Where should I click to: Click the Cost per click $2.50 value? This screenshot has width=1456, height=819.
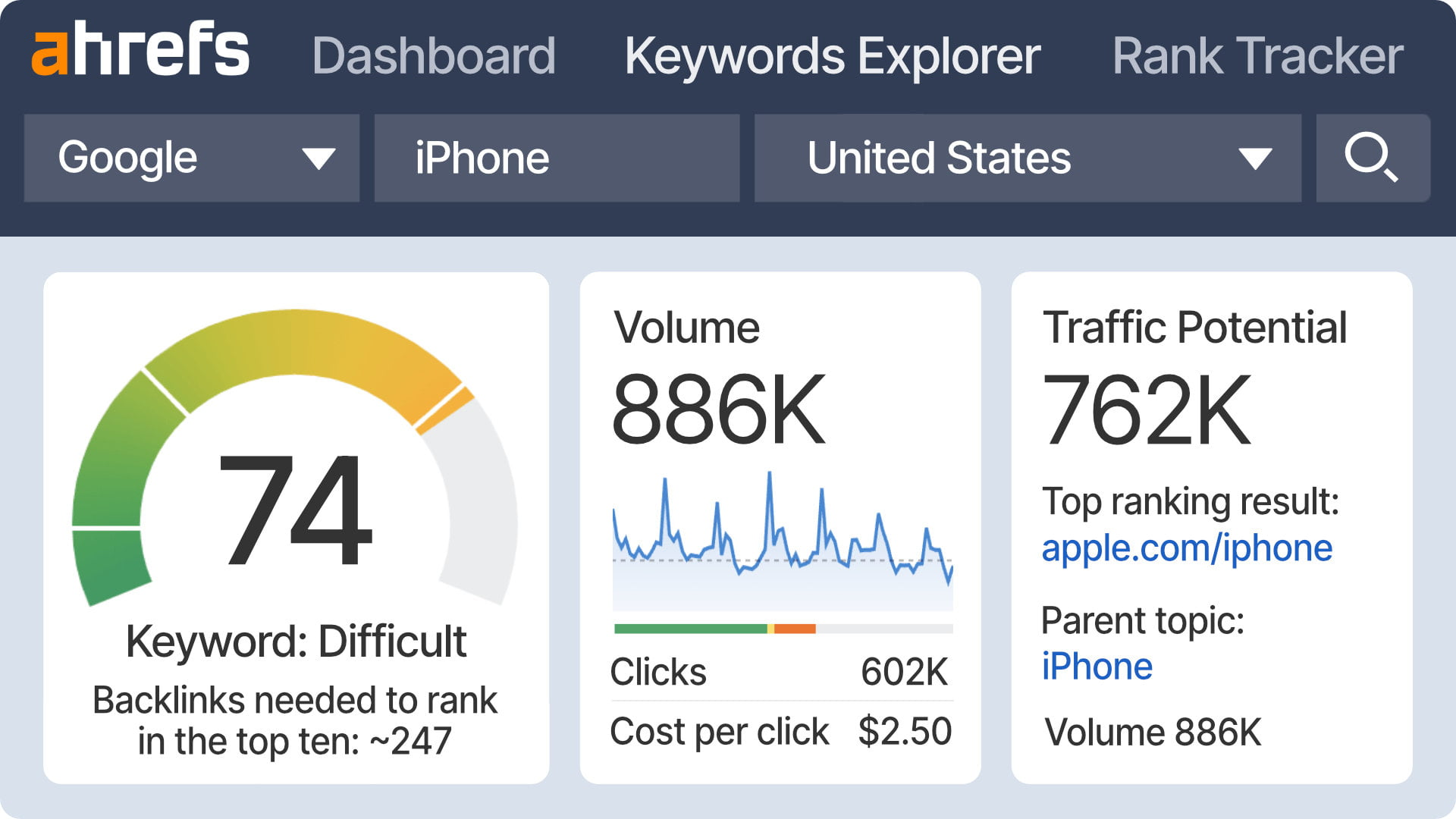click(x=905, y=730)
